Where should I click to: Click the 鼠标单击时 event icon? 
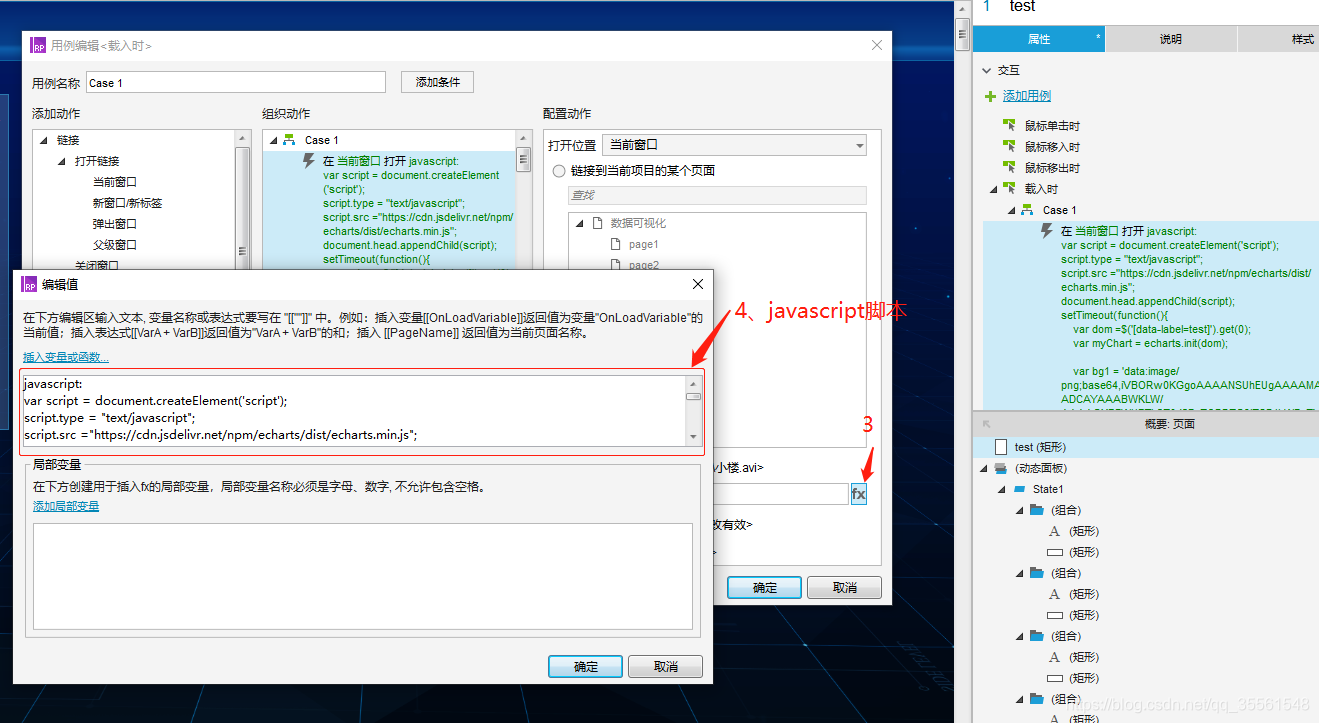[x=1010, y=126]
